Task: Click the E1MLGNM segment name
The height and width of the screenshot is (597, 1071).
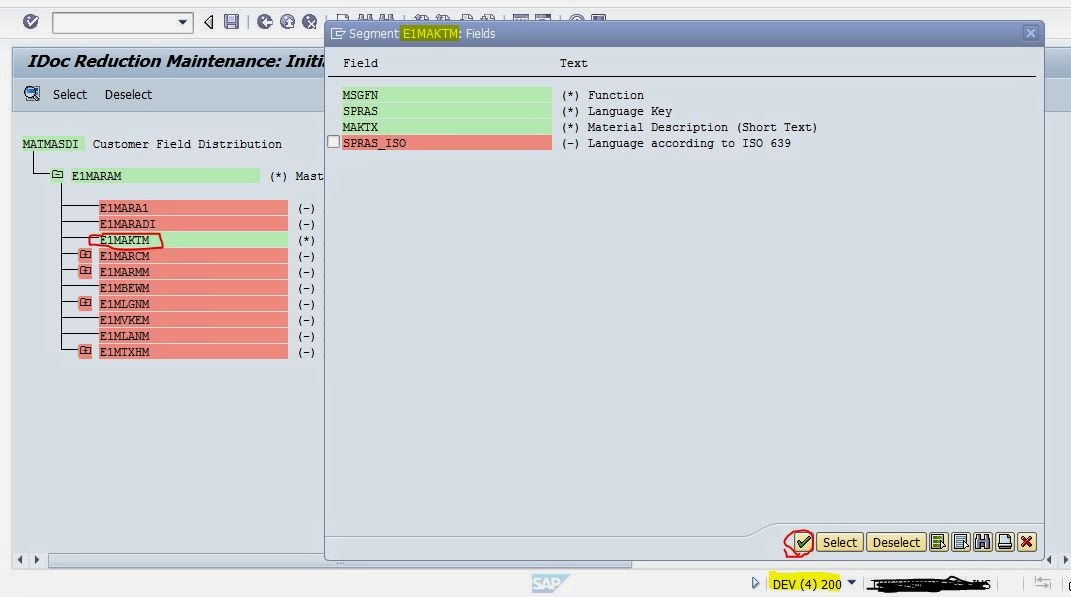Action: [124, 304]
